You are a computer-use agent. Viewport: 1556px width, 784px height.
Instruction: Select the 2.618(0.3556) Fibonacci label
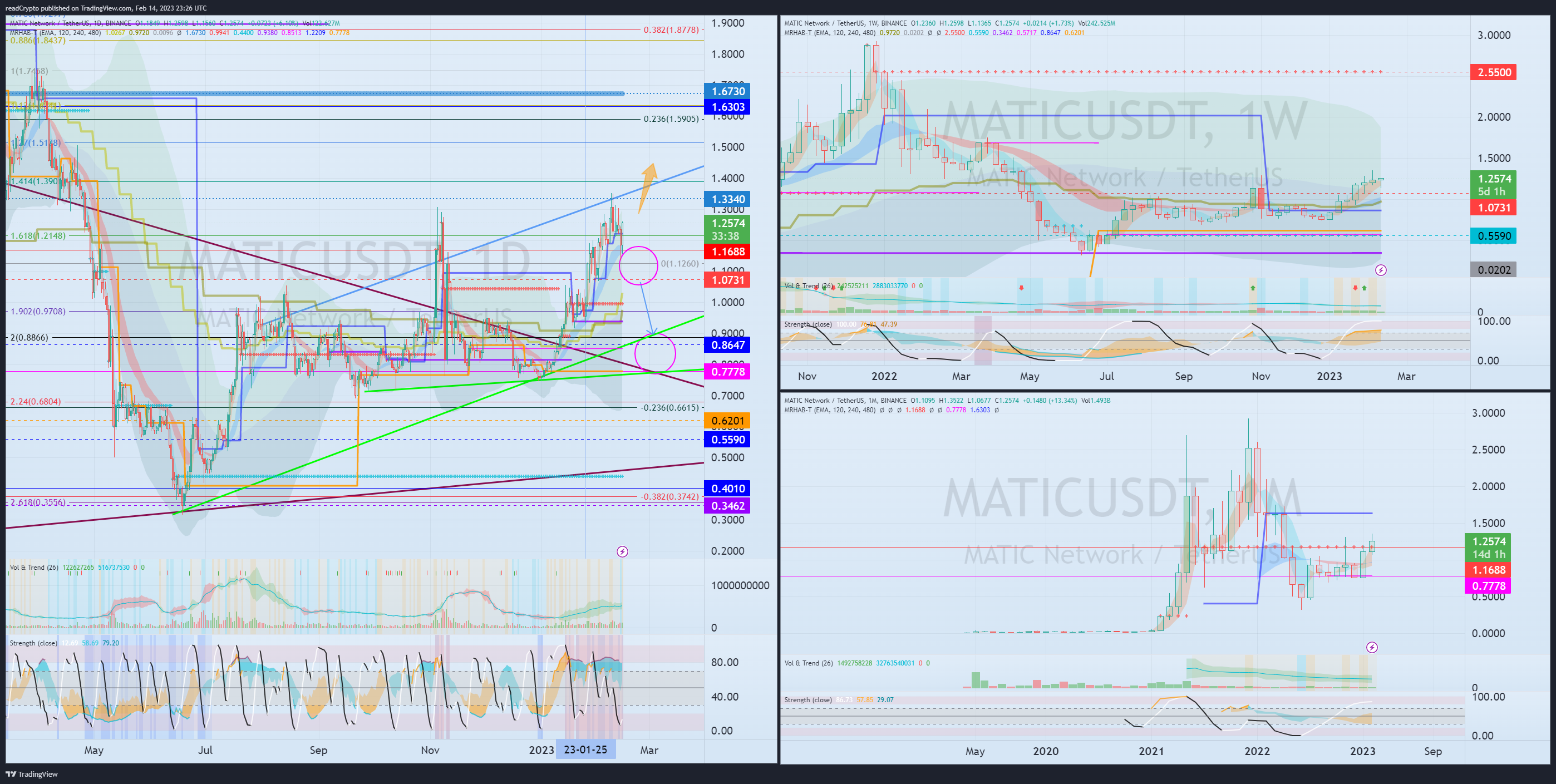pyautogui.click(x=38, y=502)
